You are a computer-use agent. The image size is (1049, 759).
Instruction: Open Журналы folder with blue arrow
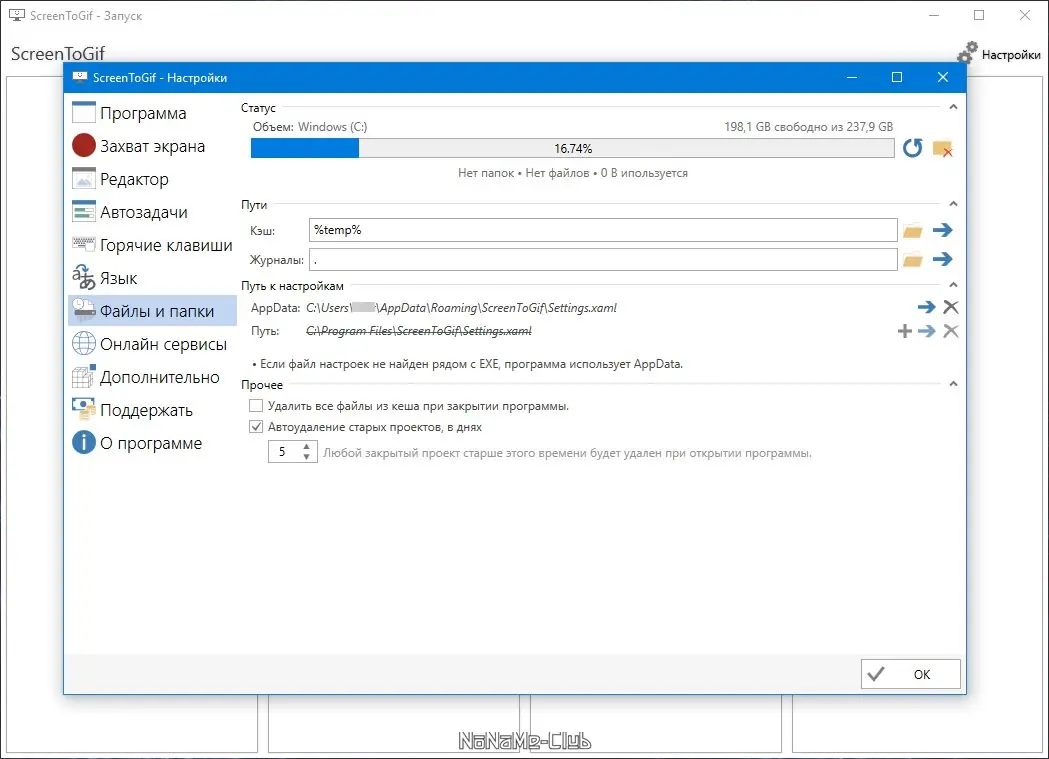(943, 259)
